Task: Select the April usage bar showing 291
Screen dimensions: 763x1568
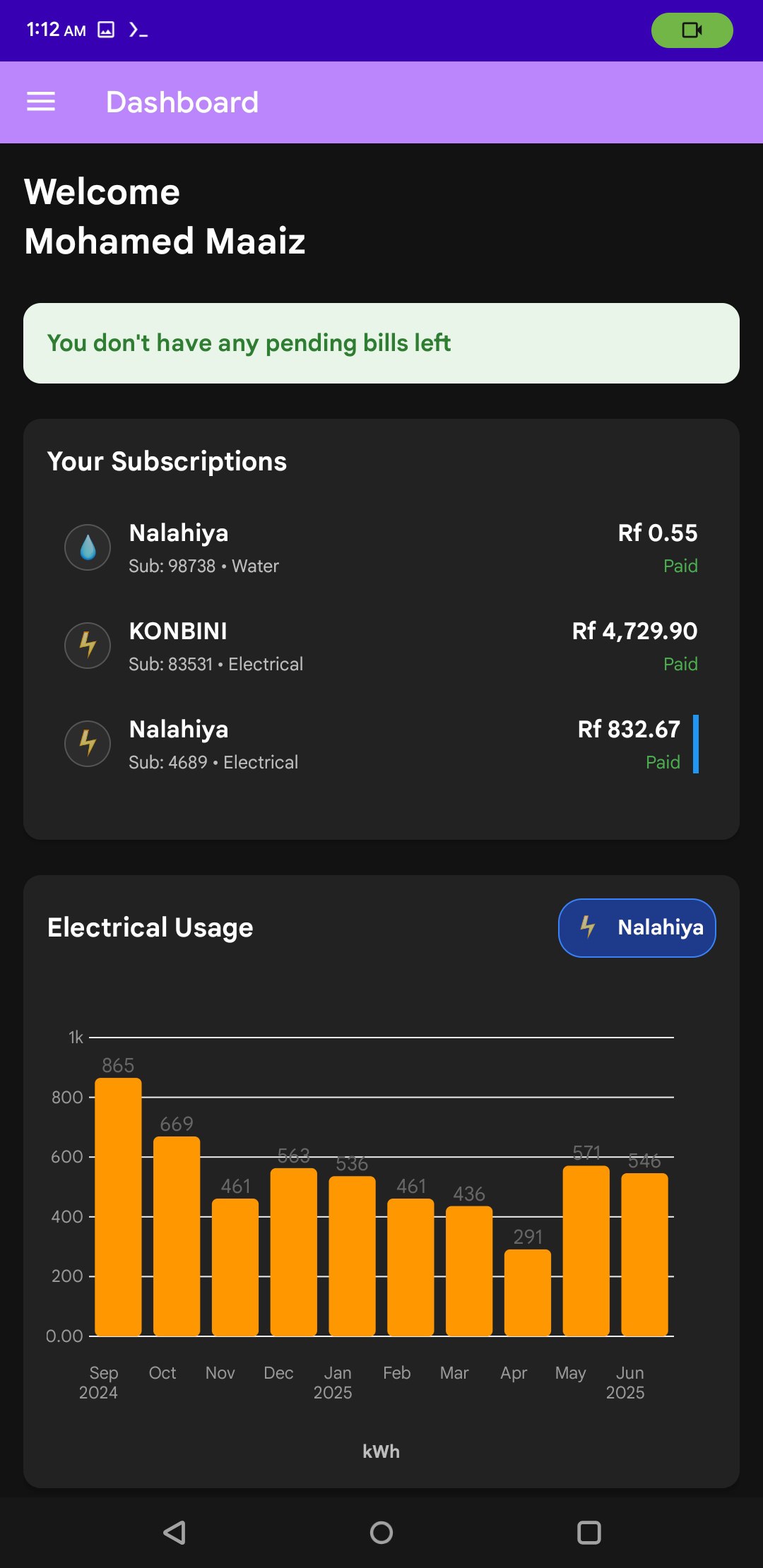Action: tap(528, 1293)
